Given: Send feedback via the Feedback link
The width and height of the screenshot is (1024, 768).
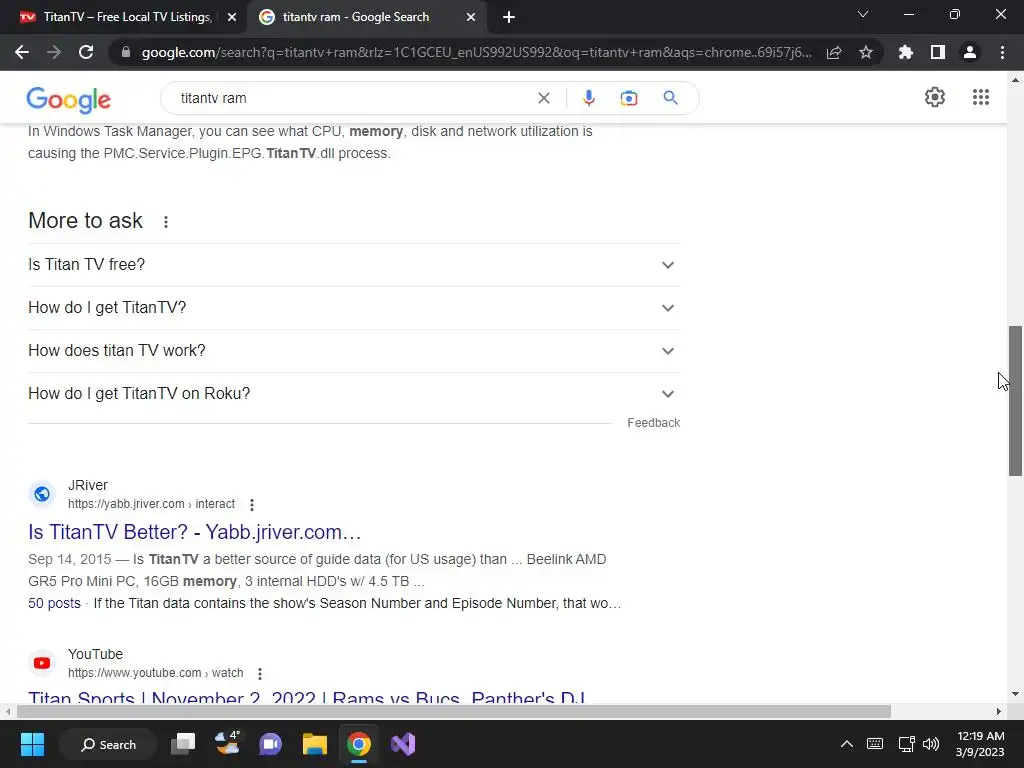Looking at the screenshot, I should pyautogui.click(x=654, y=423).
